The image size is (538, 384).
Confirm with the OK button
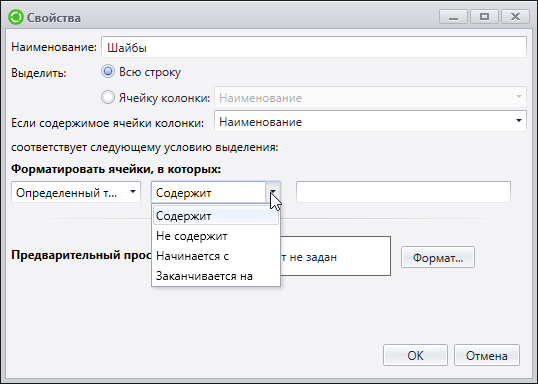pyautogui.click(x=416, y=356)
